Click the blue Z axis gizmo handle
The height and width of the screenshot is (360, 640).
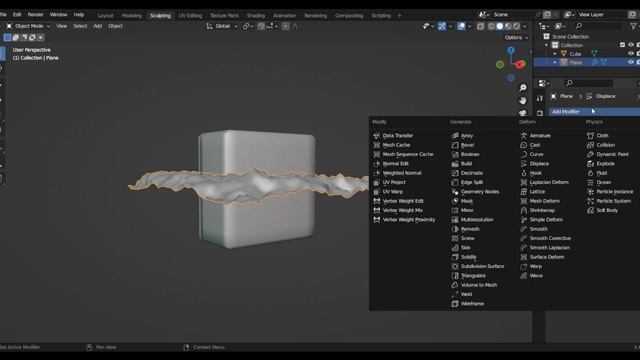coord(511,50)
